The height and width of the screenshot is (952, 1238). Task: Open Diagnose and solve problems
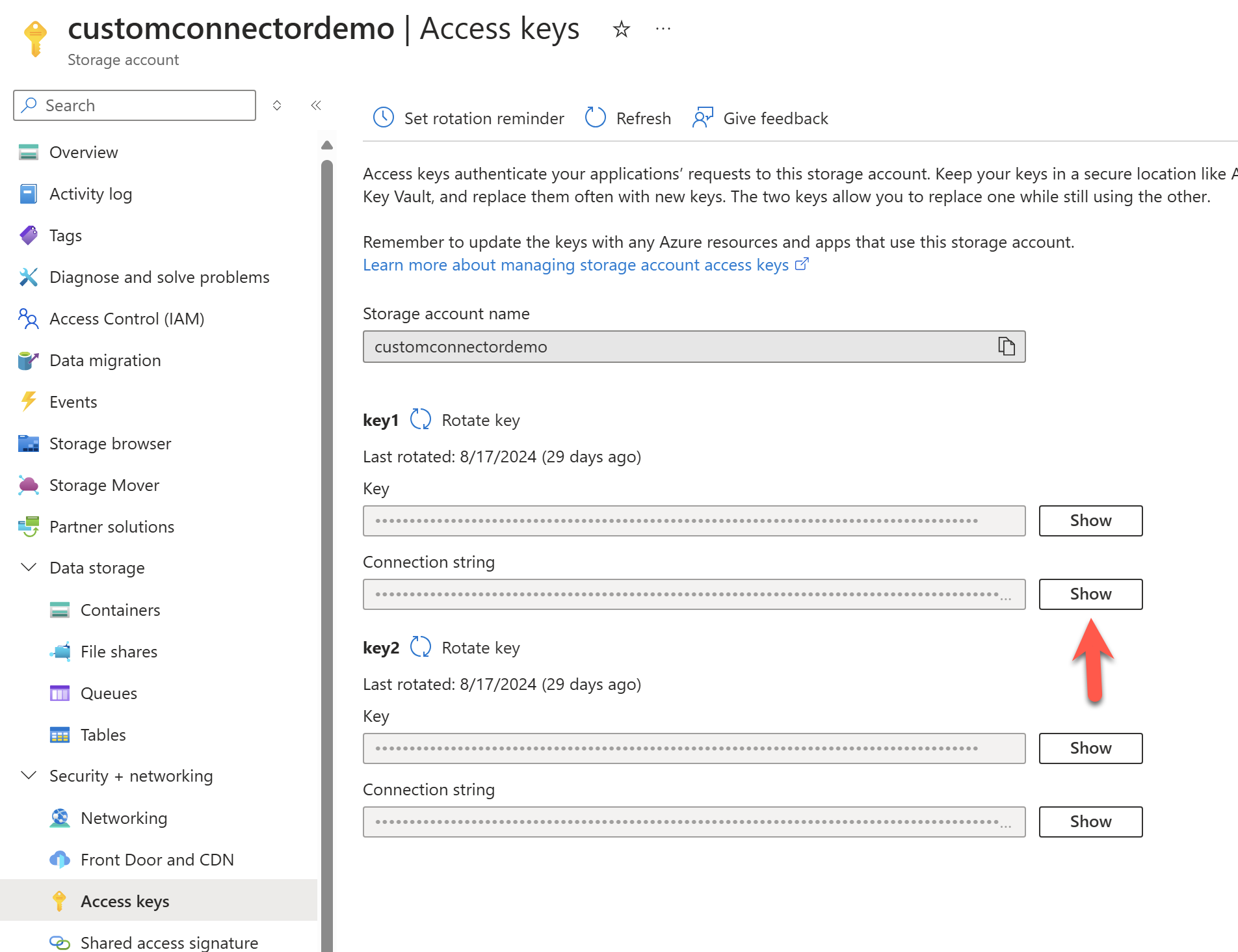(x=159, y=276)
